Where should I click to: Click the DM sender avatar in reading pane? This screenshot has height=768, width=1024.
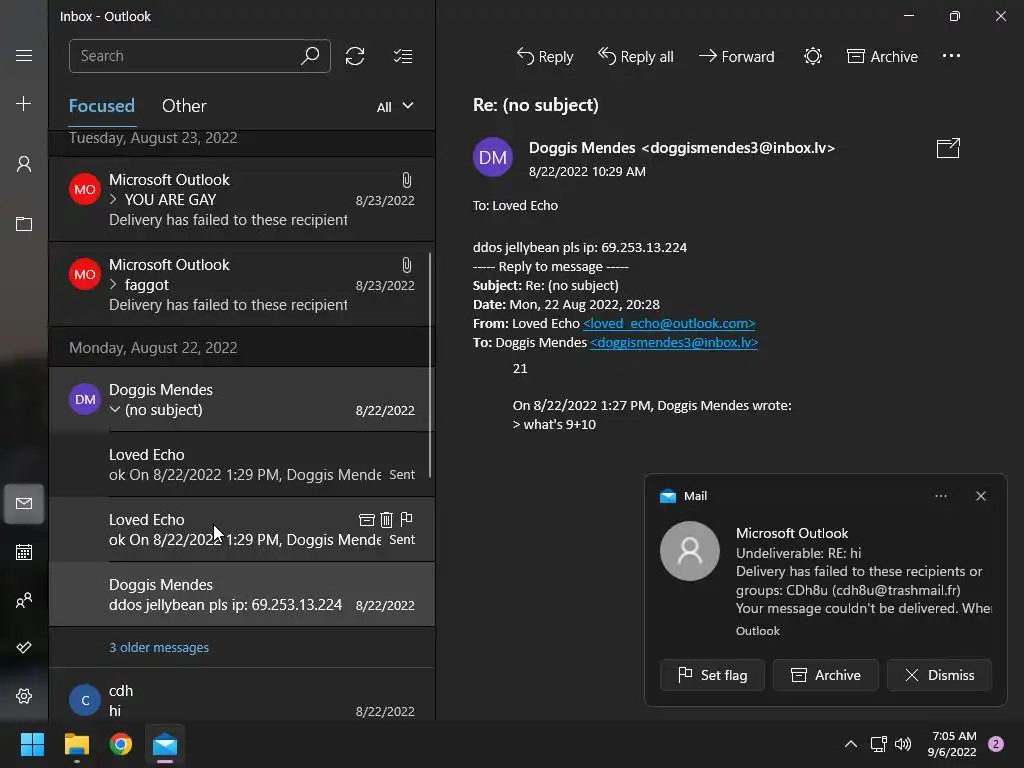(492, 157)
